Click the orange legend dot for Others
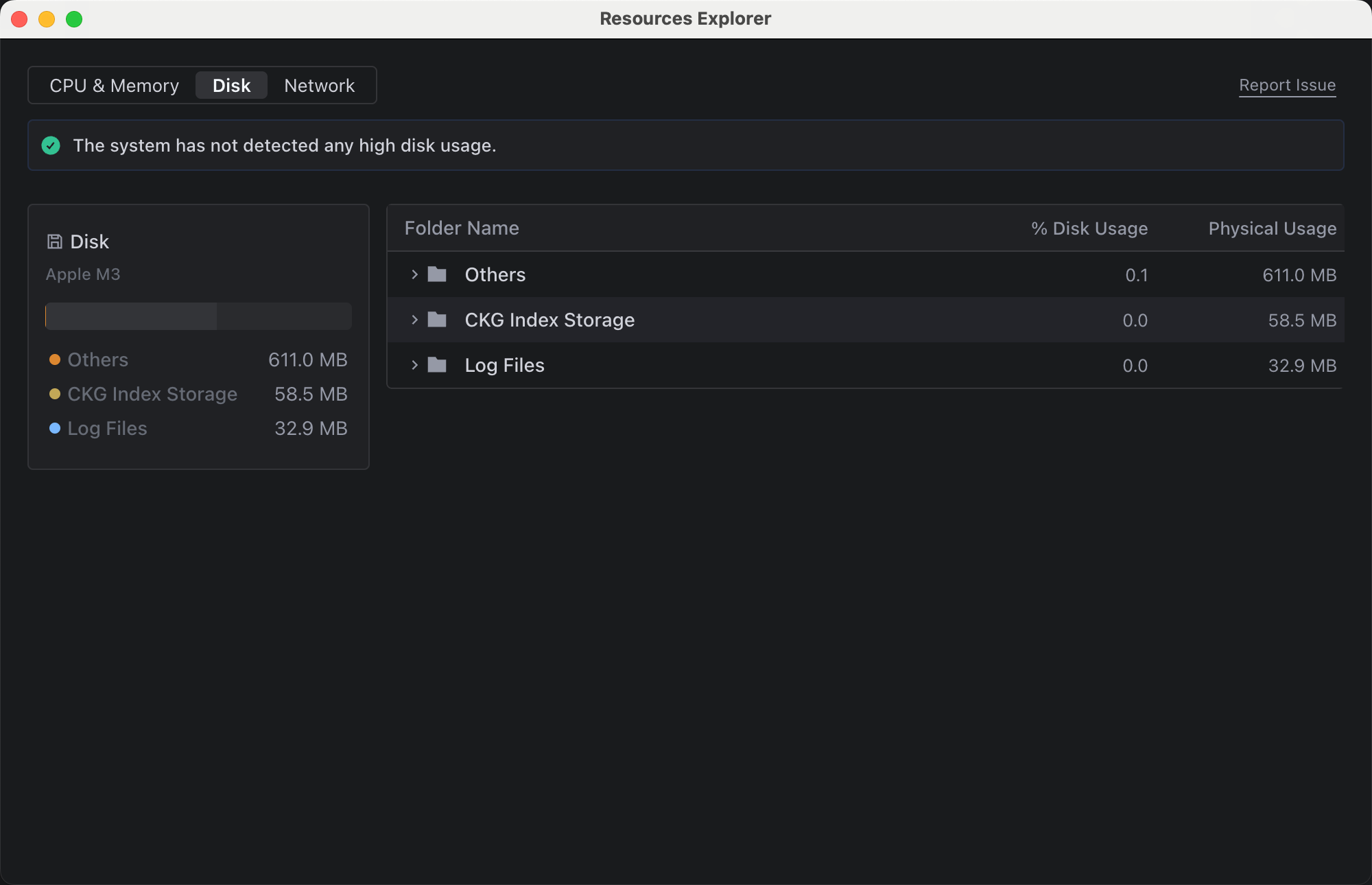This screenshot has width=1372, height=885. 55,359
